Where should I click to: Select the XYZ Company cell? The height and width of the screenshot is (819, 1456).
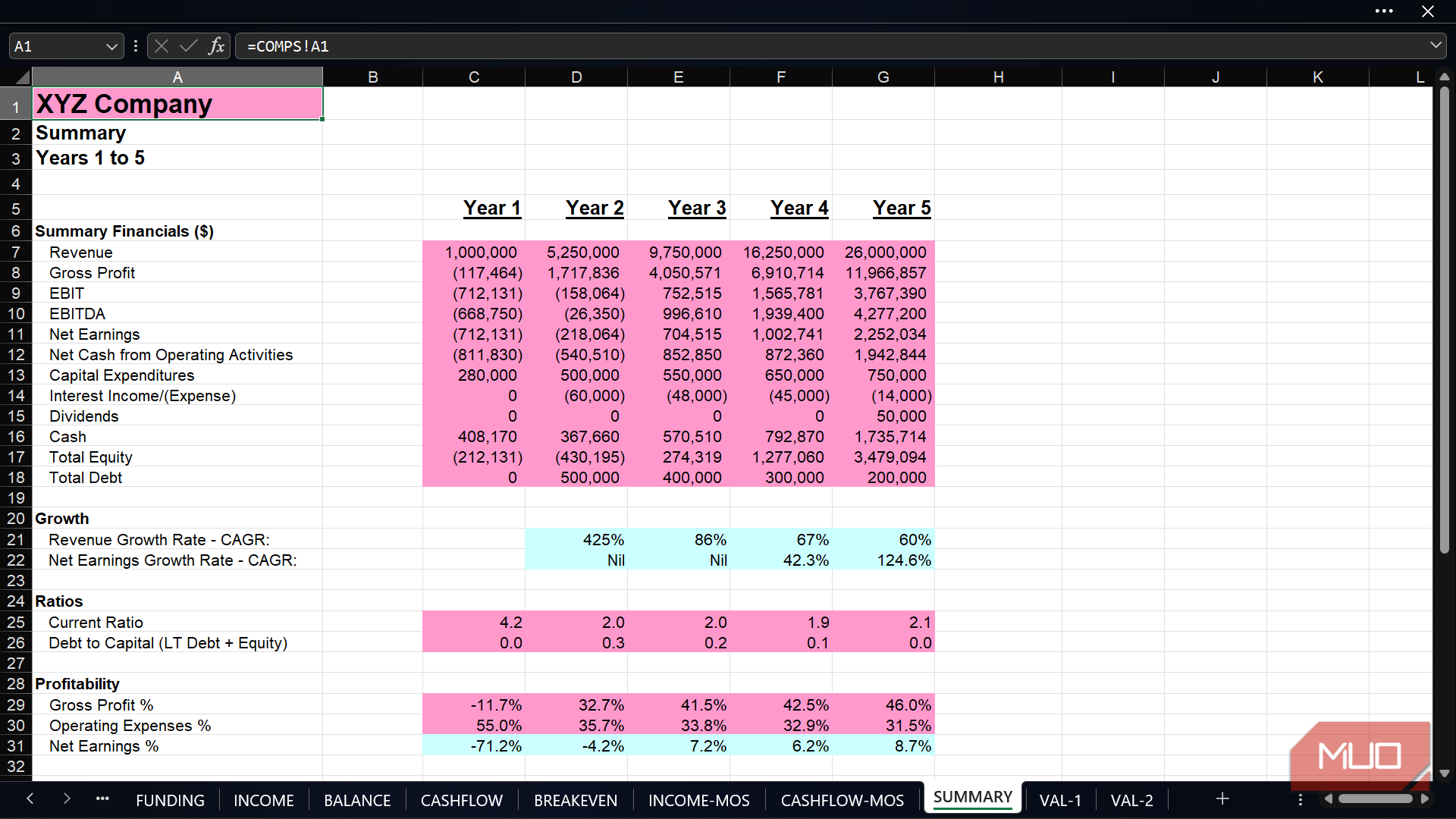pos(177,104)
